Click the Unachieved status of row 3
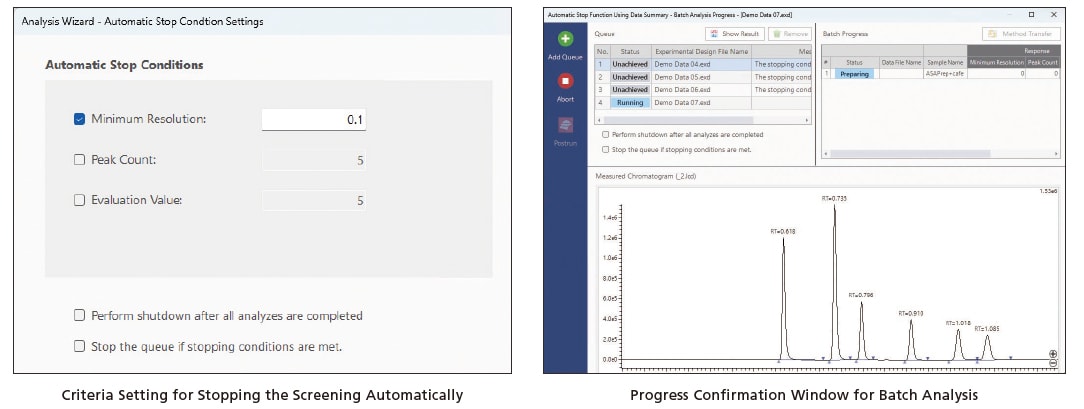The image size is (1084, 409). [x=630, y=90]
